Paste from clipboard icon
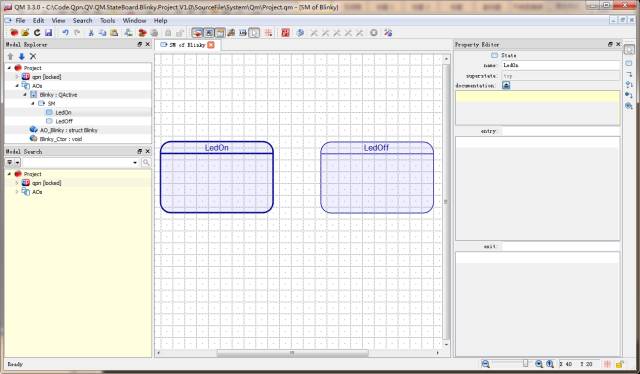Screen dimensions: 640x374 [x=114, y=33]
